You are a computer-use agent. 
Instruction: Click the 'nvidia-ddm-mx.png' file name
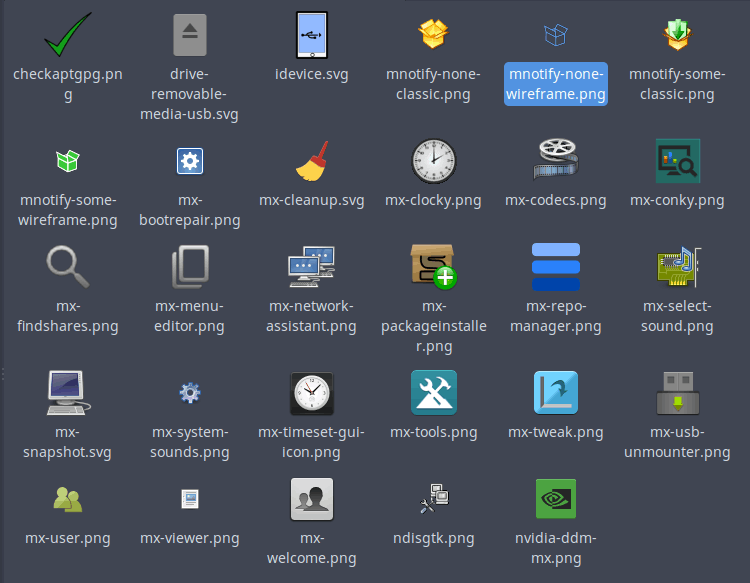pyautogui.click(x=556, y=548)
